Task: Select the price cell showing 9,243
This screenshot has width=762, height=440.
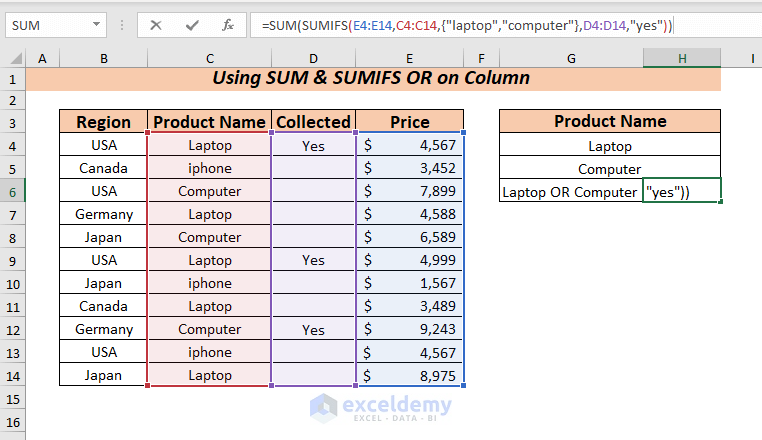Action: point(410,329)
